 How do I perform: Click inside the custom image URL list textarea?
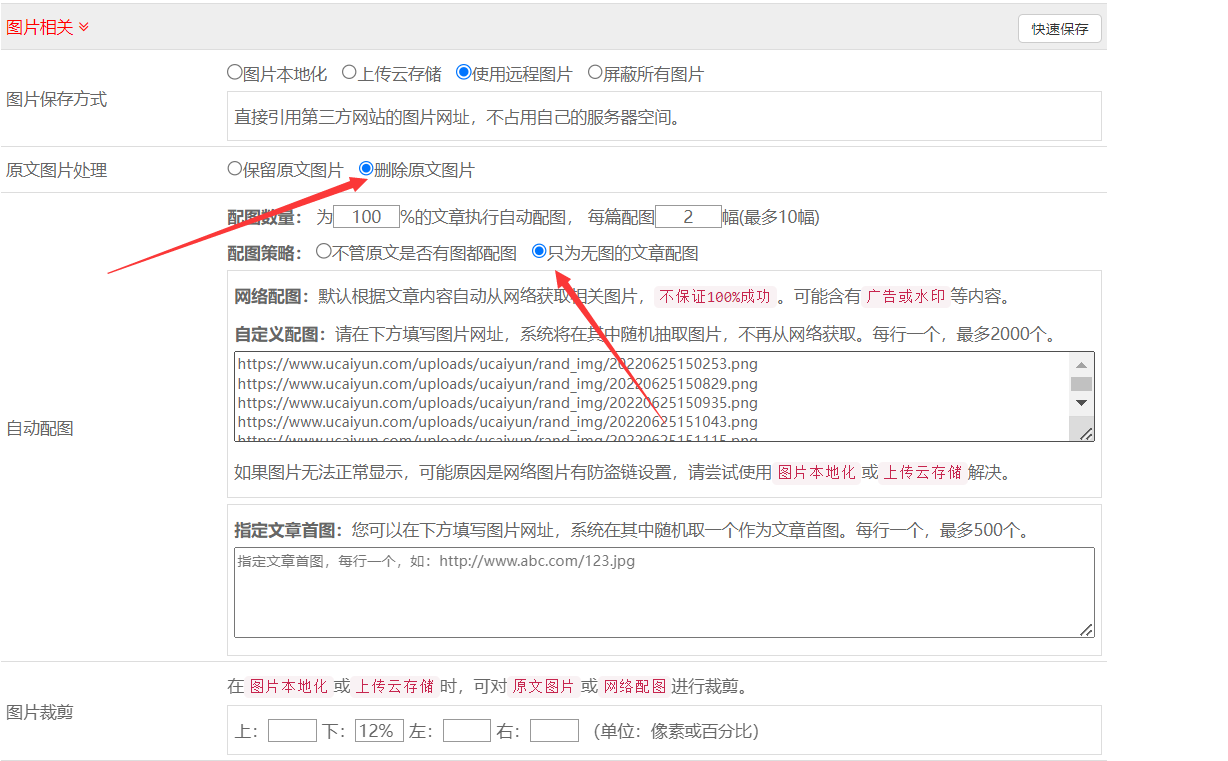(650, 396)
